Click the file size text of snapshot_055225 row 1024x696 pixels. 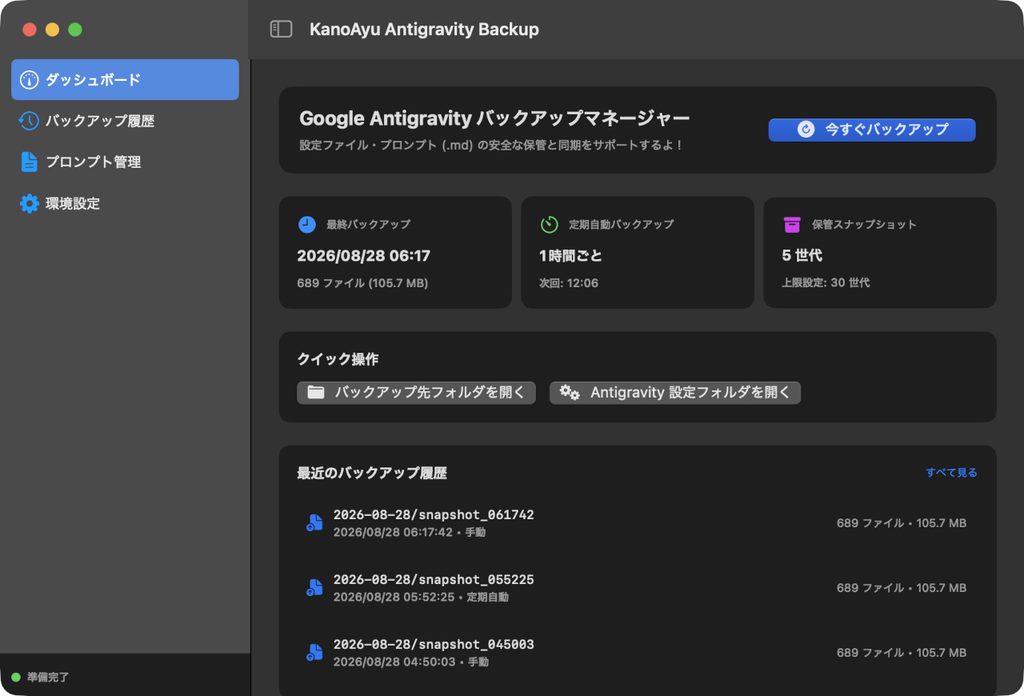pos(901,588)
